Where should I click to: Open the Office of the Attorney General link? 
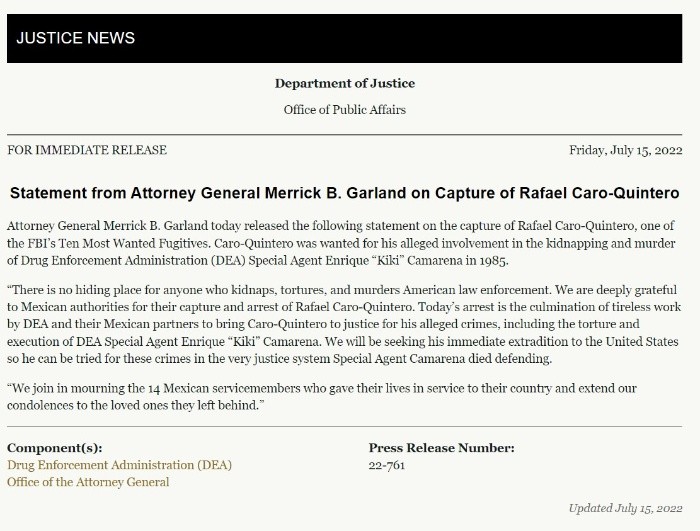pyautogui.click(x=88, y=482)
